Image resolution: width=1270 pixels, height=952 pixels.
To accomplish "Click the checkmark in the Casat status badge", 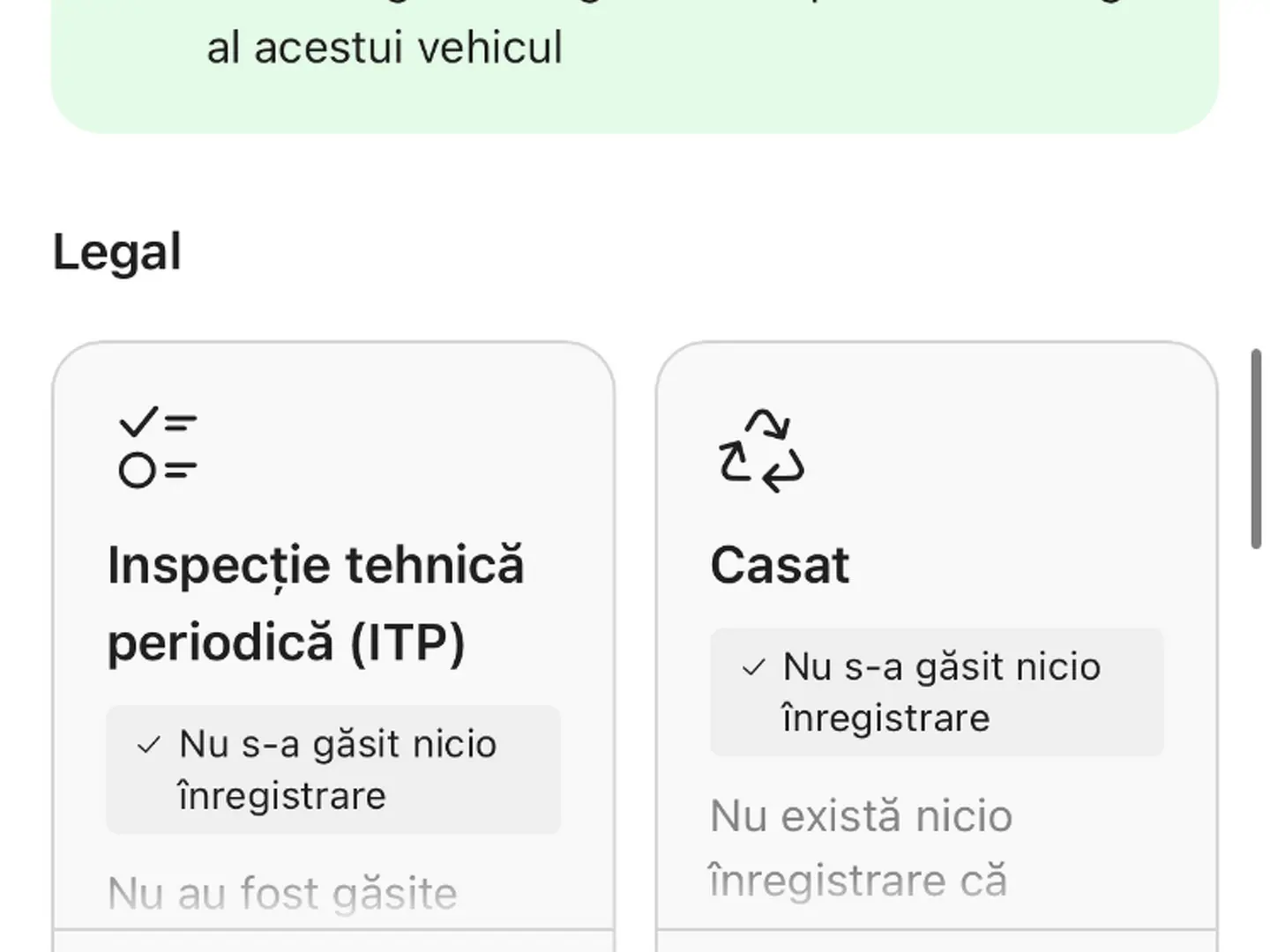I will [753, 668].
